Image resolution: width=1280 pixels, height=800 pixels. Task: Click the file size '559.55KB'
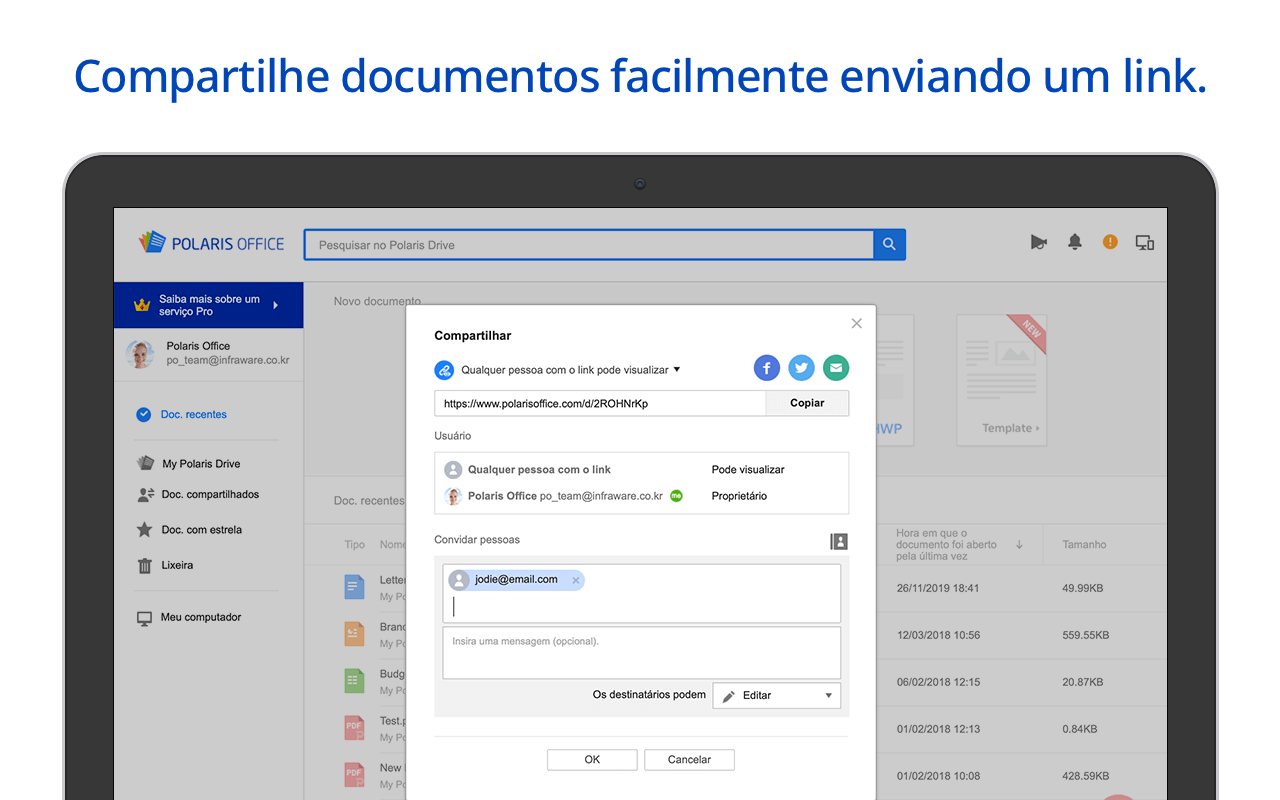tap(1085, 635)
